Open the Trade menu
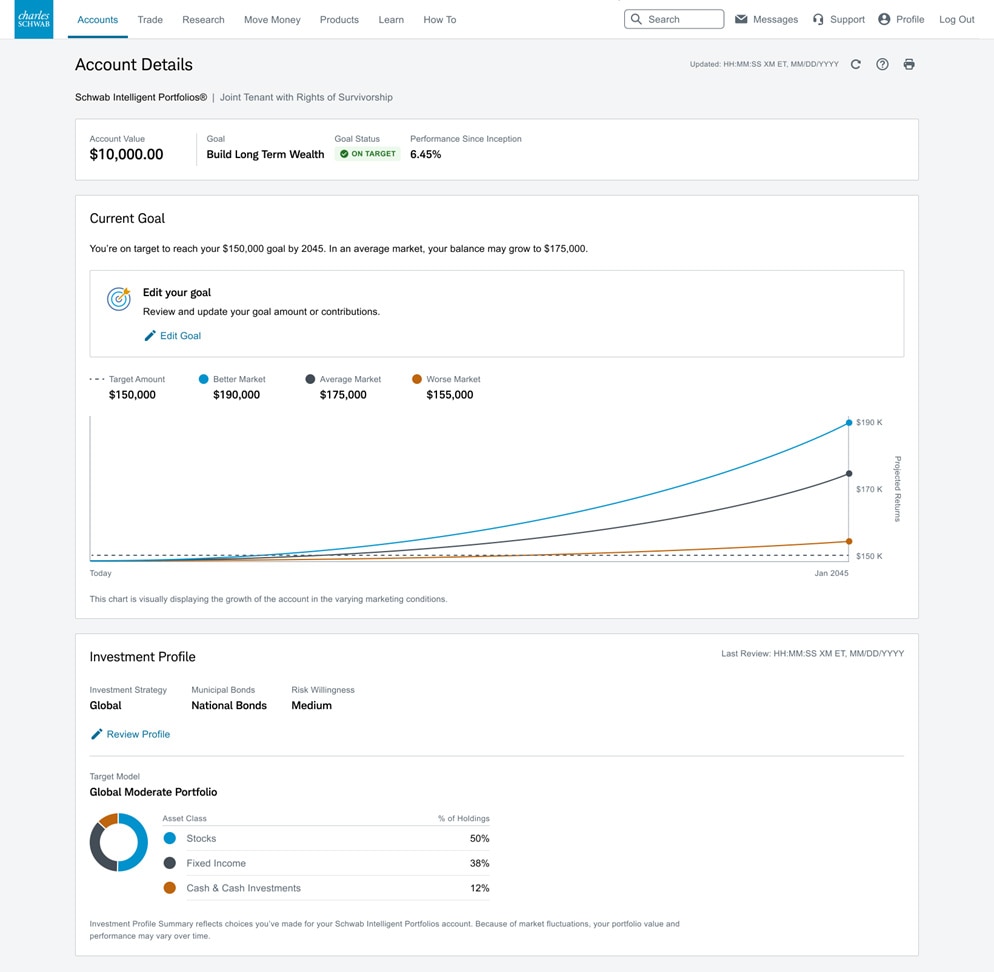Screen dimensions: 994x972 point(150,20)
